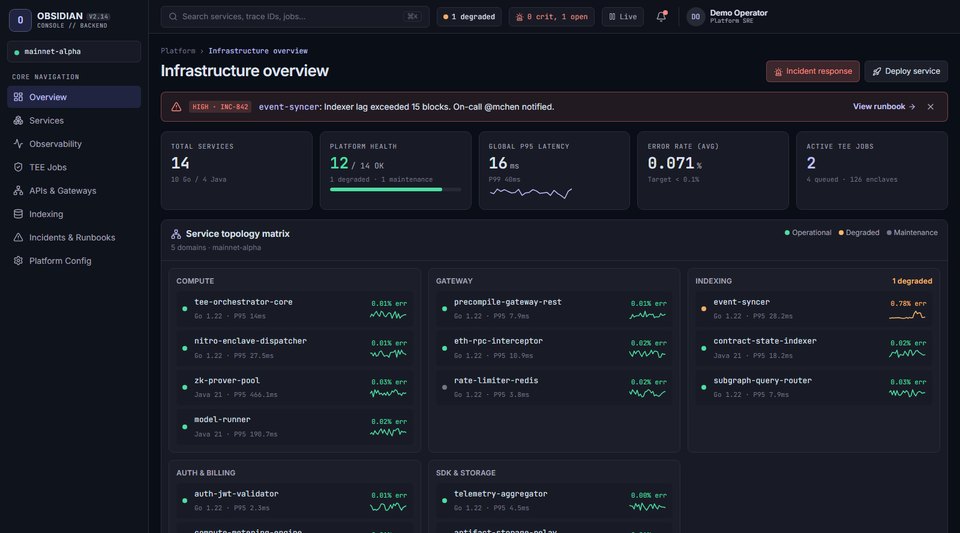This screenshot has height=533, width=960.
Task: Open the telemetry-aggregator service row
Action: click(554, 501)
